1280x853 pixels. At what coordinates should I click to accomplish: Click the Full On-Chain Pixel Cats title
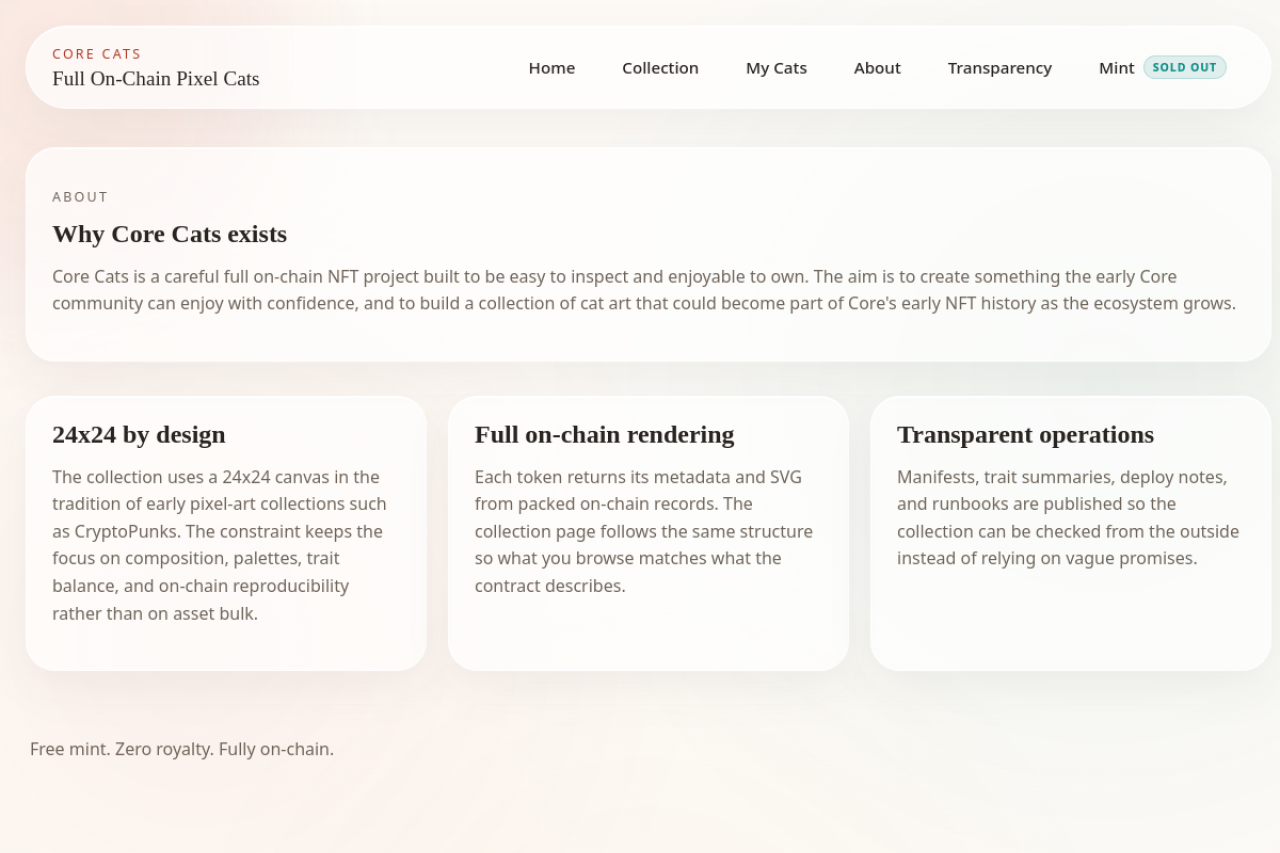156,79
